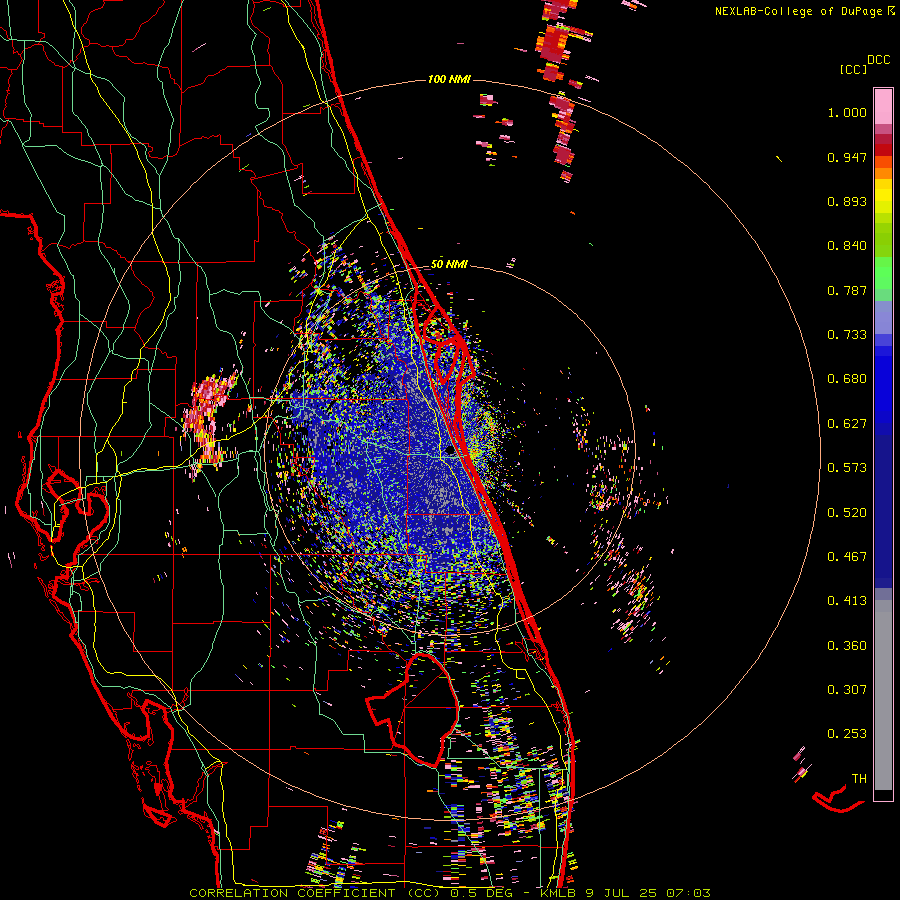Click the 0.947 value on the color scale

(847, 157)
